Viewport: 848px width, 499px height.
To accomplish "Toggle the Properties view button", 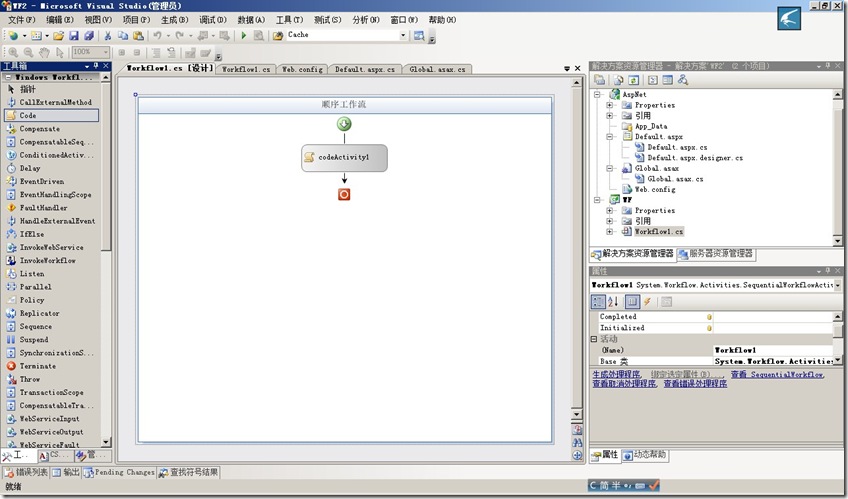I will (x=632, y=302).
